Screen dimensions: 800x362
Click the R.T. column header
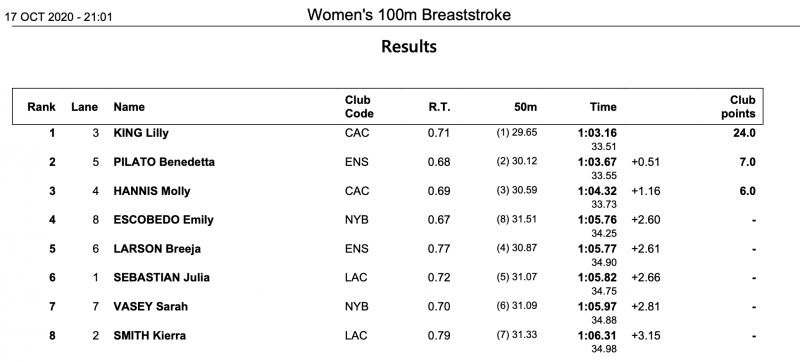click(439, 107)
